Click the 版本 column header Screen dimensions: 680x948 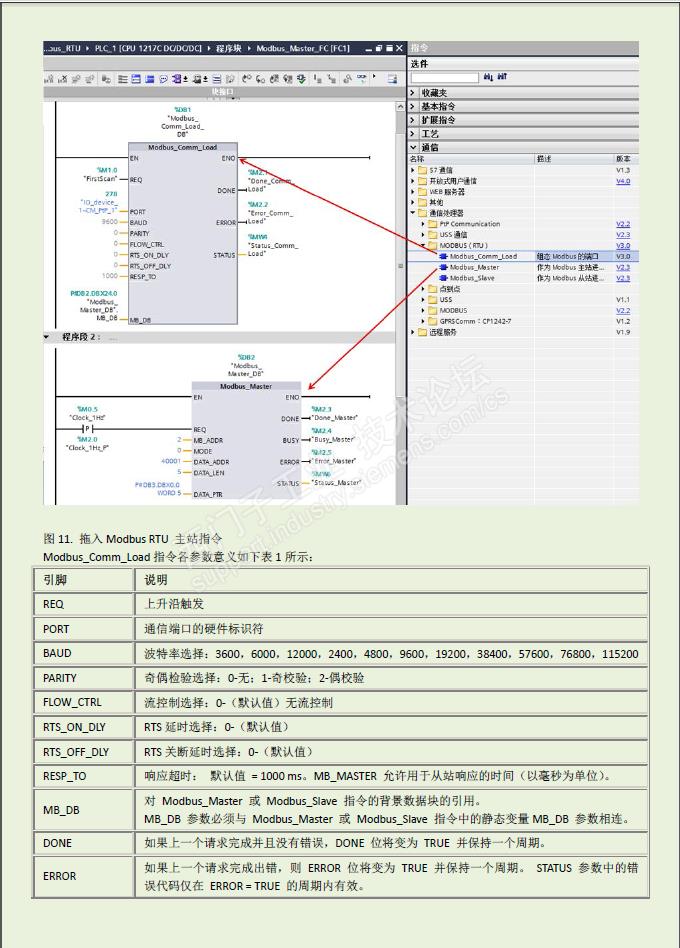623,158
